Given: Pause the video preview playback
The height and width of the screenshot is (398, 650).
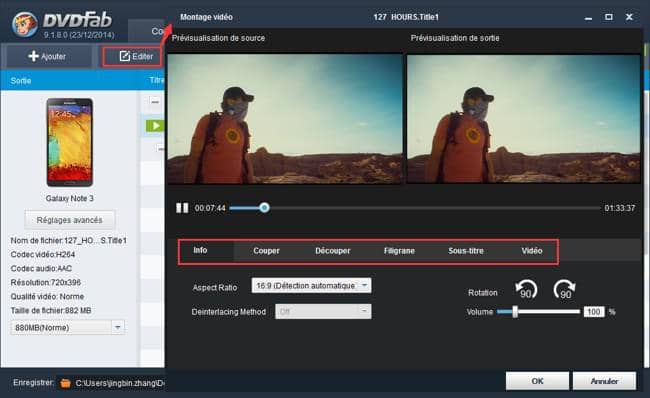Looking at the screenshot, I should tap(182, 208).
